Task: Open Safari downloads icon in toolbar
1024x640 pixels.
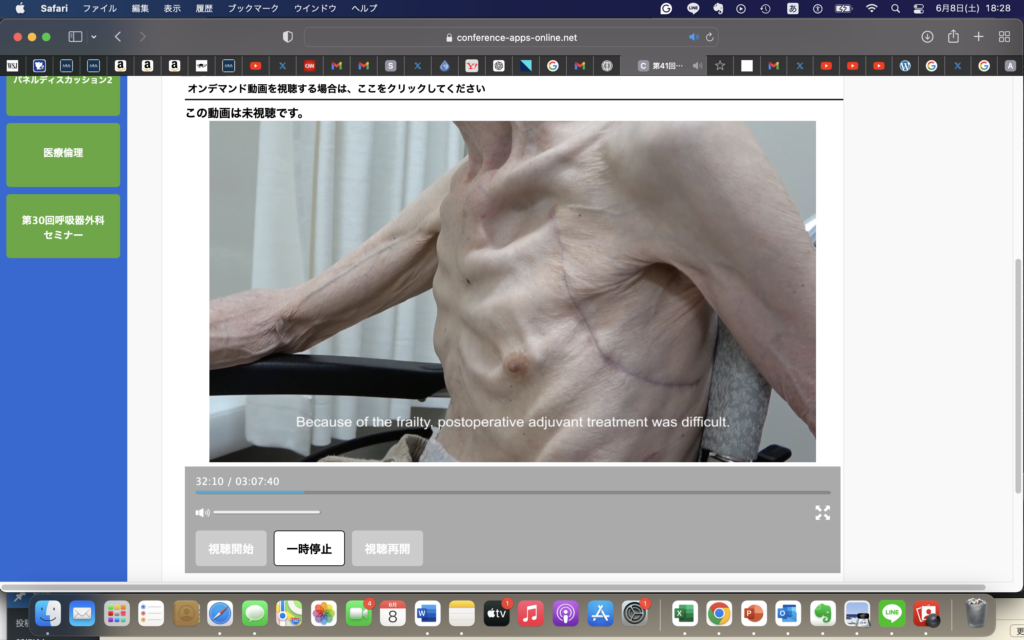Action: click(x=927, y=37)
